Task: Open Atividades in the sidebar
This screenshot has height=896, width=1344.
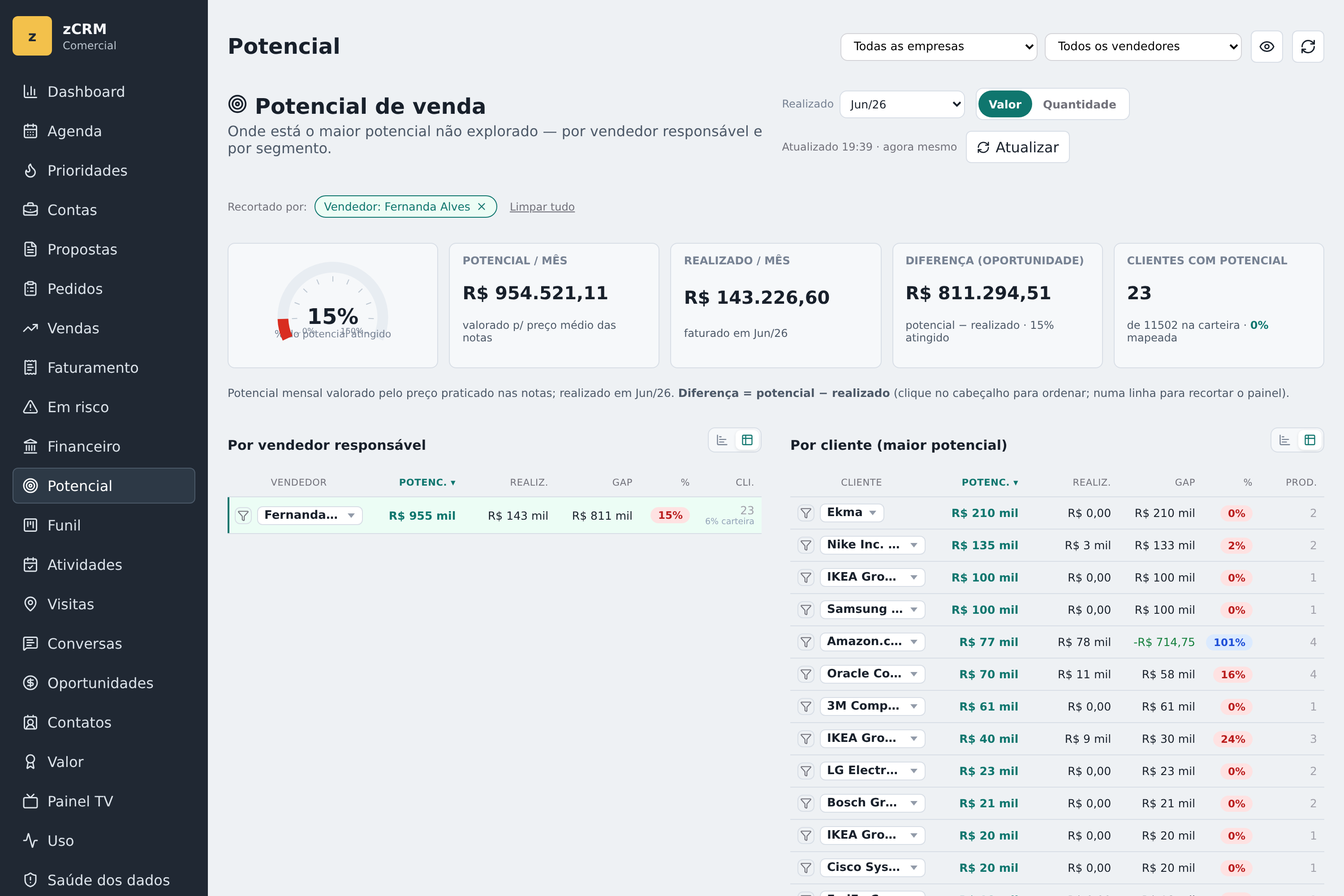Action: [x=103, y=564]
